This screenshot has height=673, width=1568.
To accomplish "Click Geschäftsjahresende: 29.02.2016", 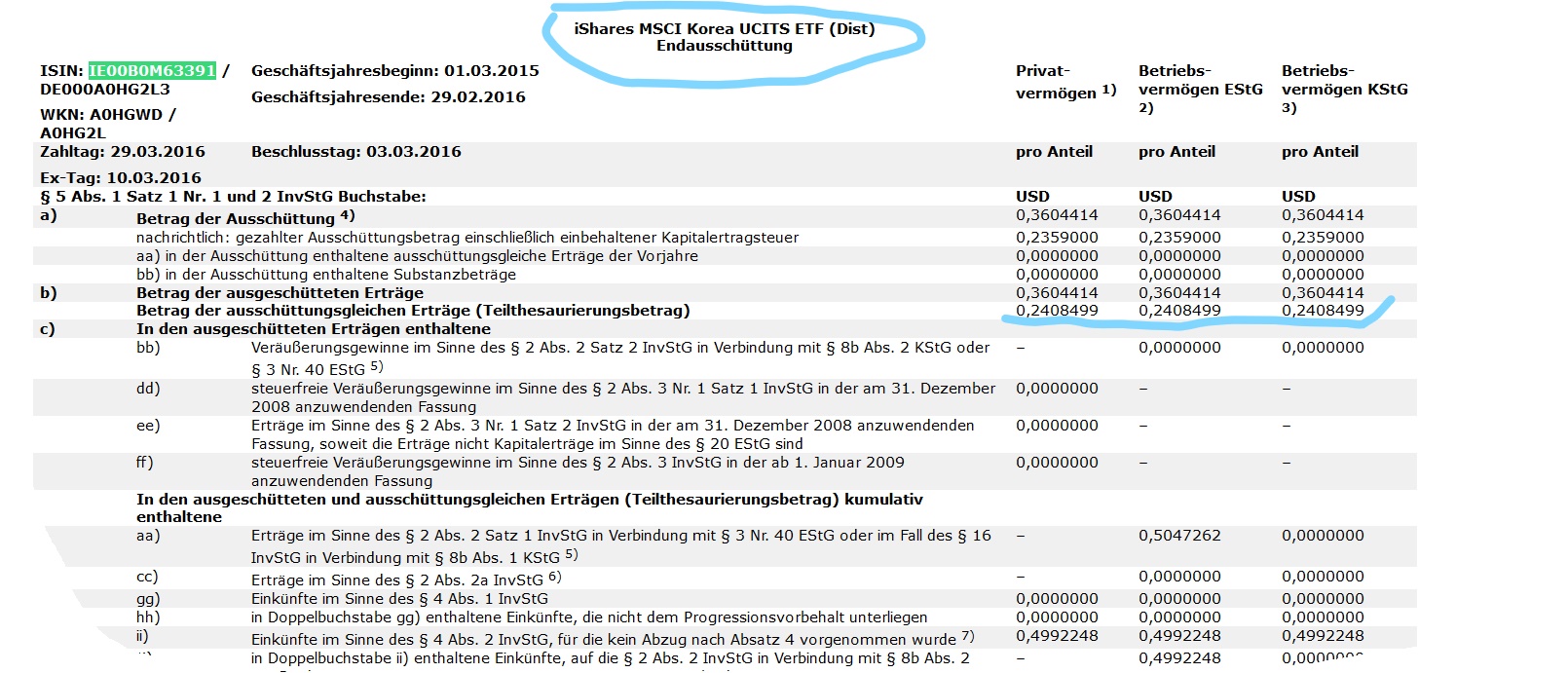I will pyautogui.click(x=388, y=97).
